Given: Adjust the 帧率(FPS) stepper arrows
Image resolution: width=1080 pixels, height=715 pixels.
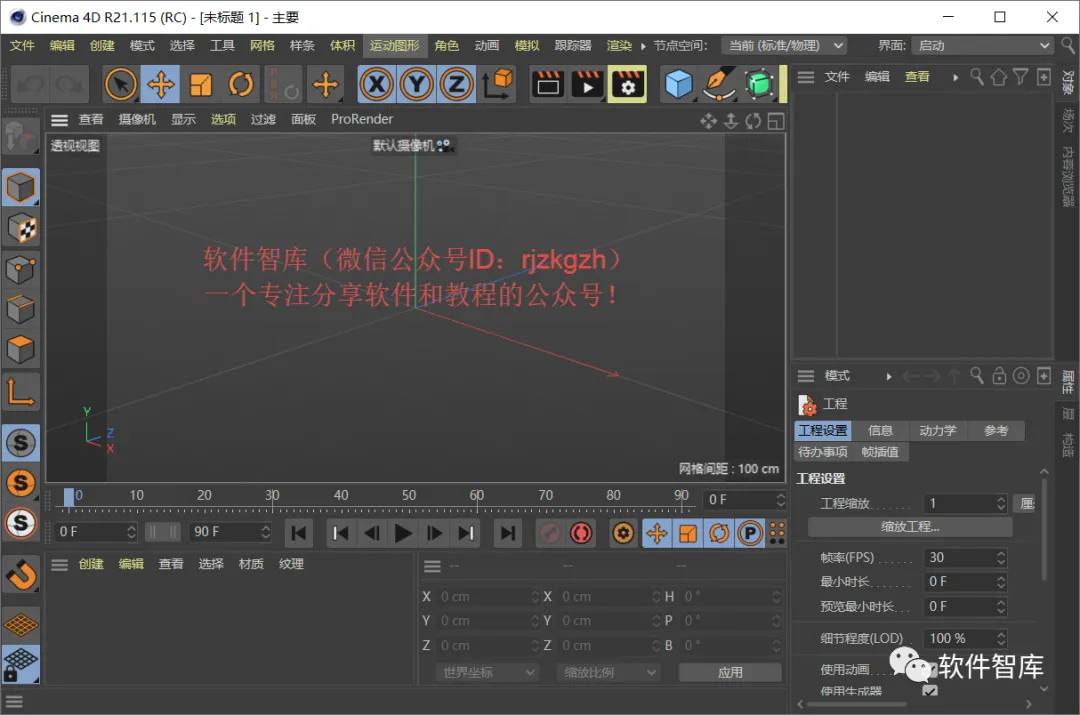Looking at the screenshot, I should (x=1001, y=557).
